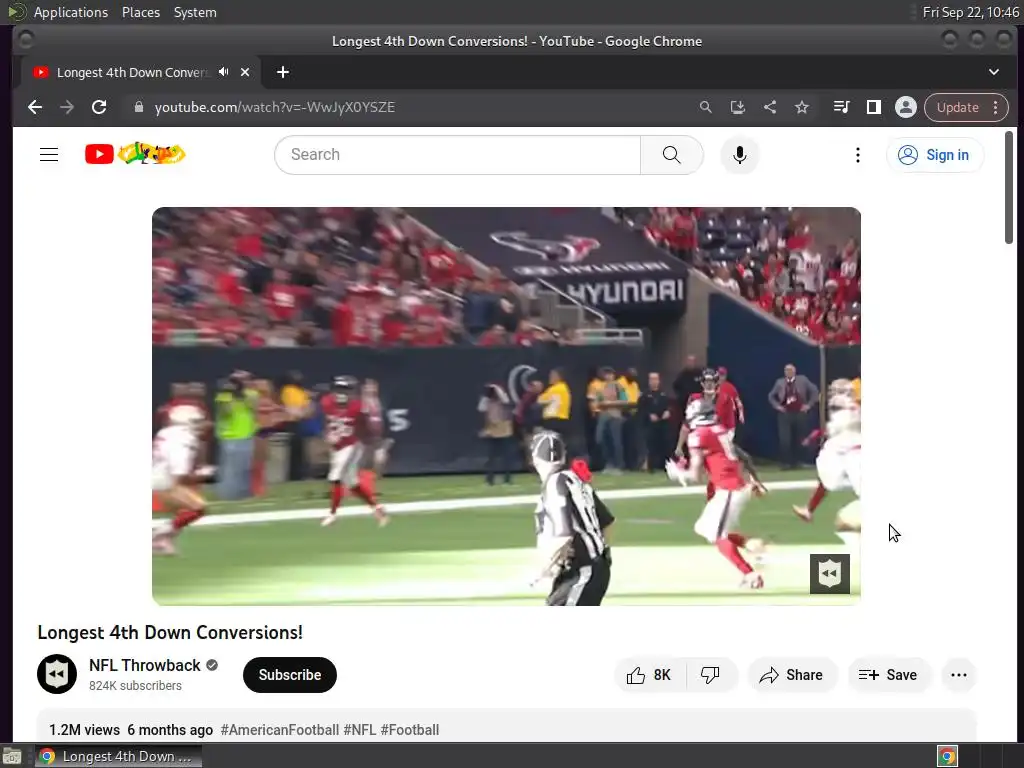Expand the tab search chevron

click(x=993, y=72)
